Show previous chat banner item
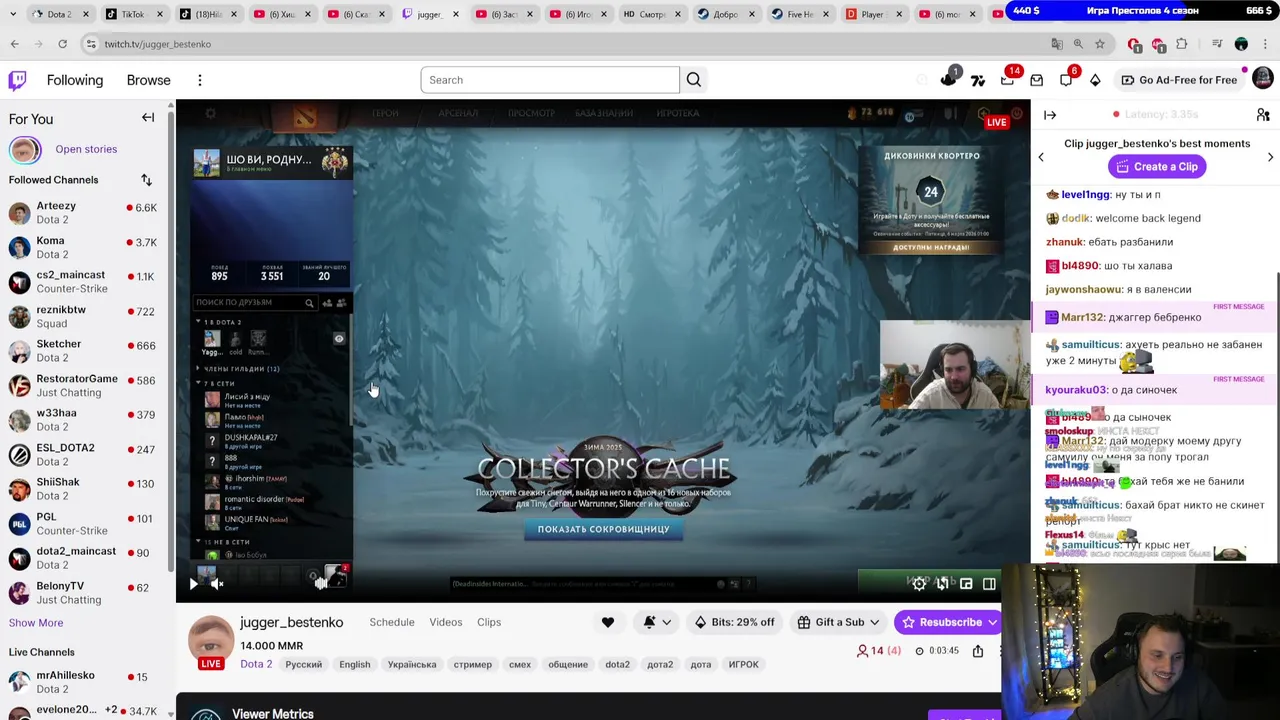The image size is (1280, 720). 1041,157
